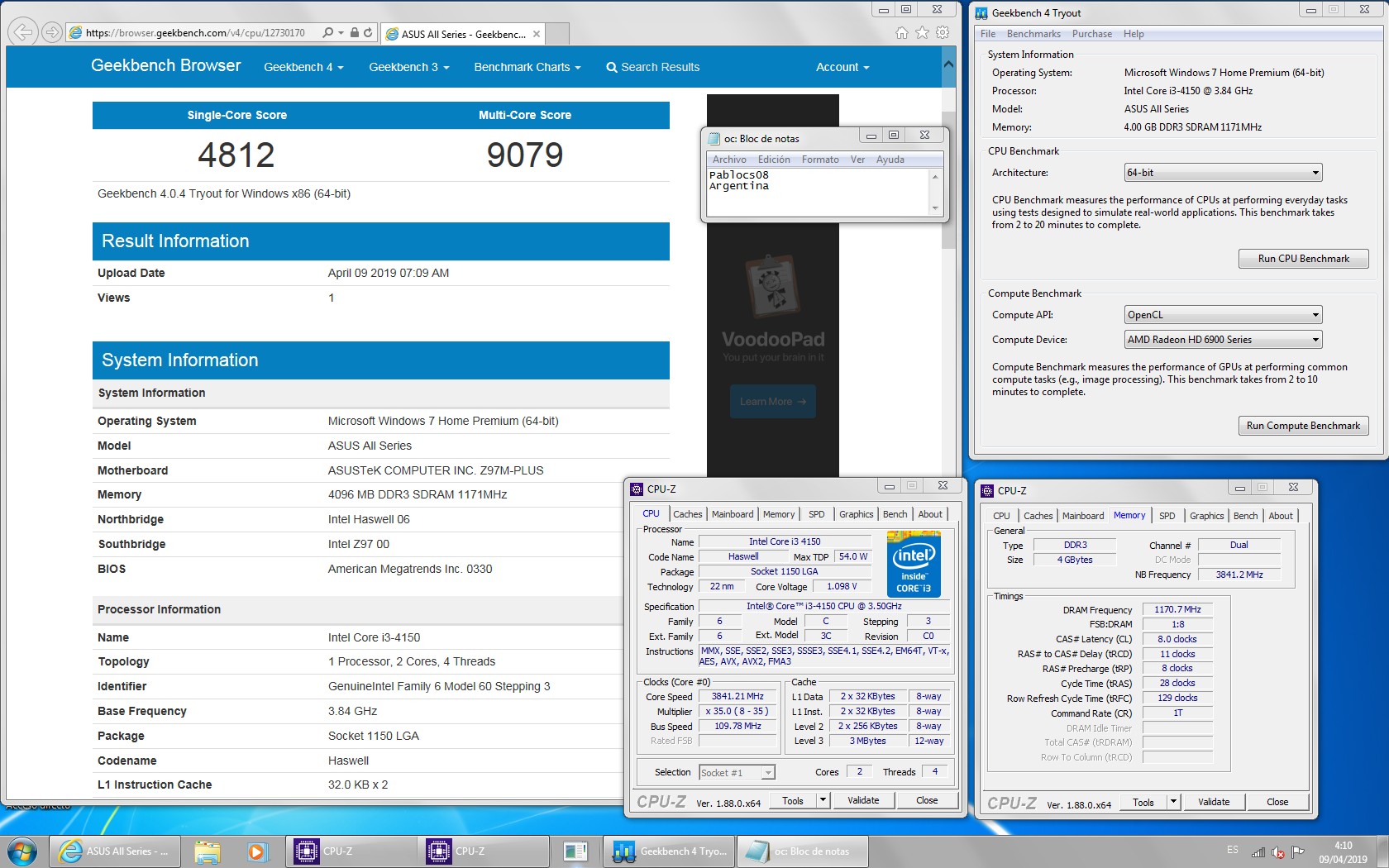Open the Architecture 64-bit combo box
Viewport: 1389px width, 868px height.
pyautogui.click(x=1223, y=173)
